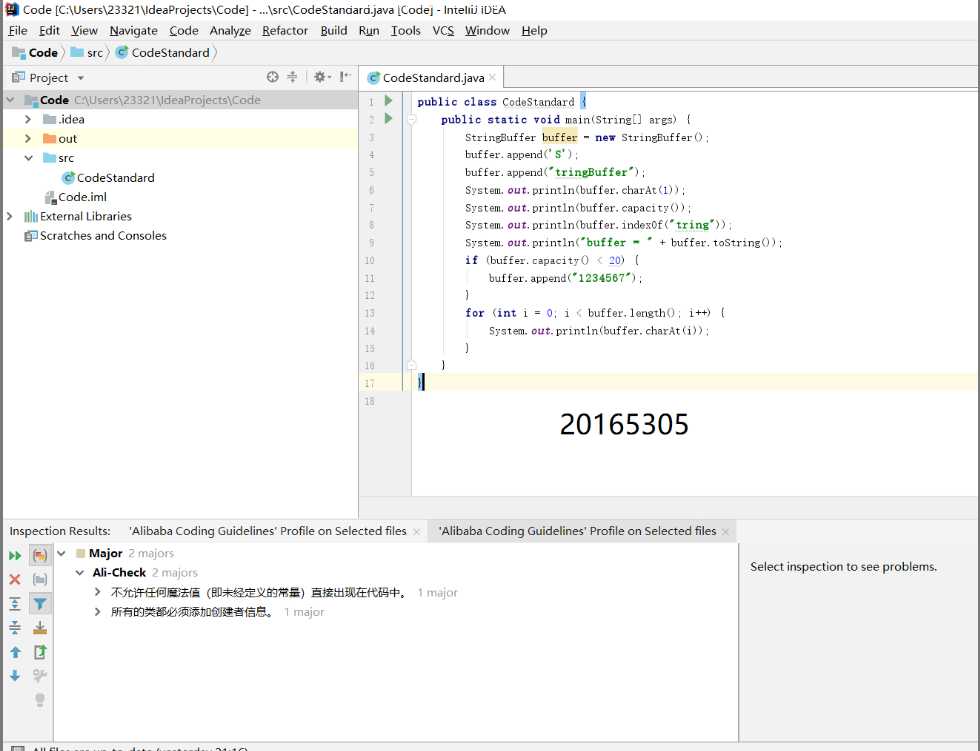Viewport: 980px width, 751px height.
Task: Hide the Project tool window icon
Action: pyautogui.click(x=344, y=77)
